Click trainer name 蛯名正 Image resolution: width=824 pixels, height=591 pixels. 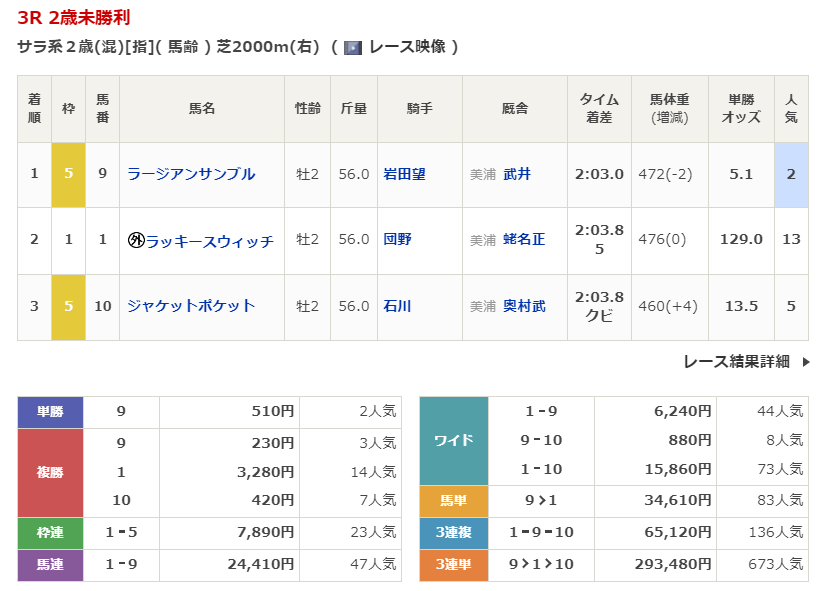pos(524,240)
